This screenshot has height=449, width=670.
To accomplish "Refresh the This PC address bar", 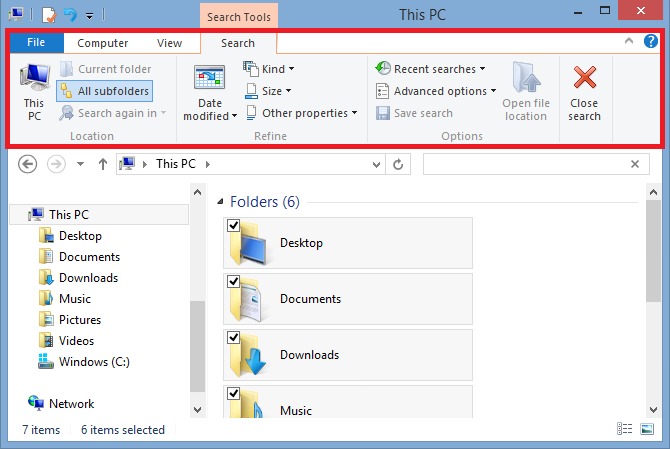I will [398, 164].
